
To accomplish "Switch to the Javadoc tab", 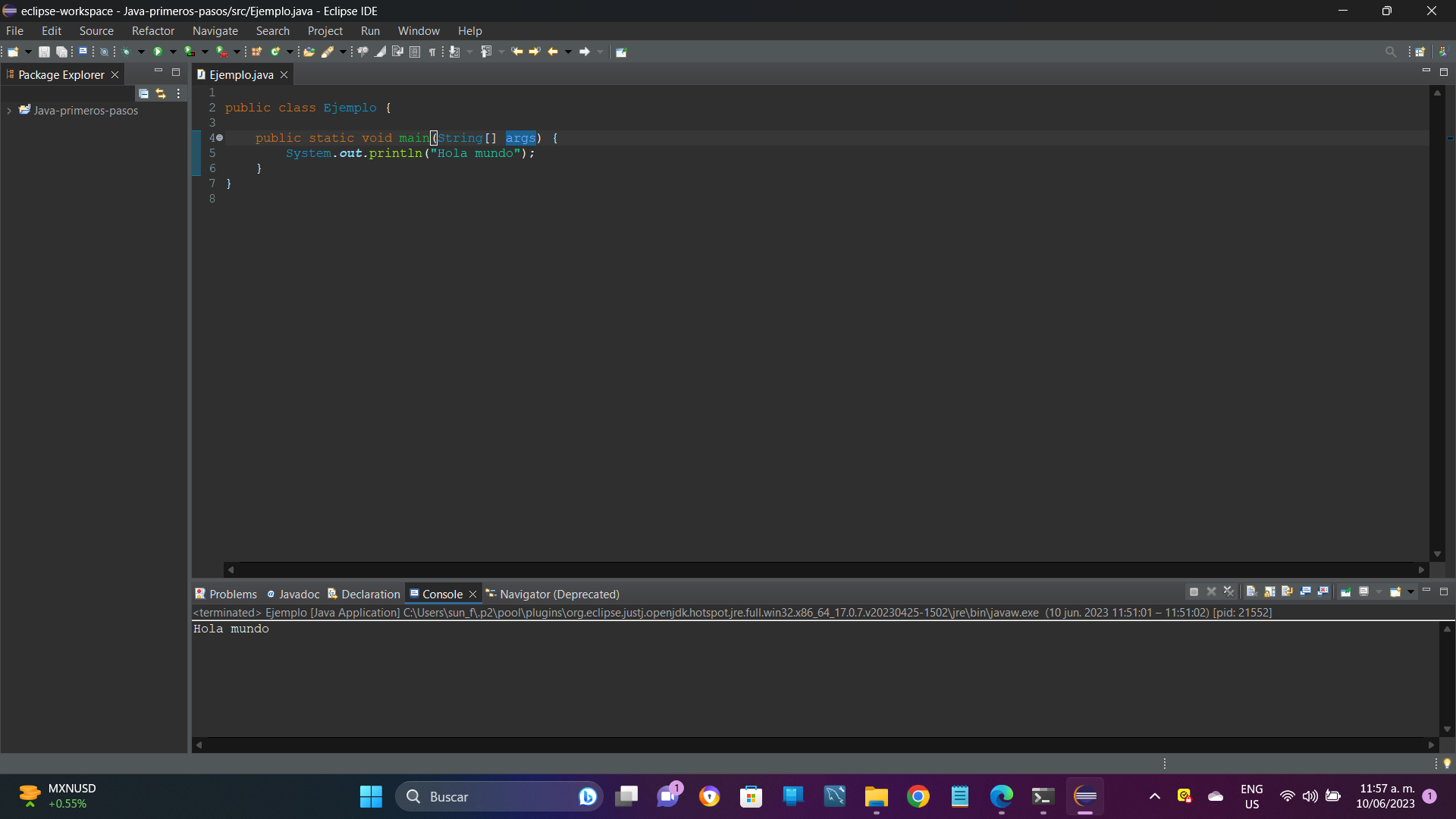I will [x=297, y=593].
